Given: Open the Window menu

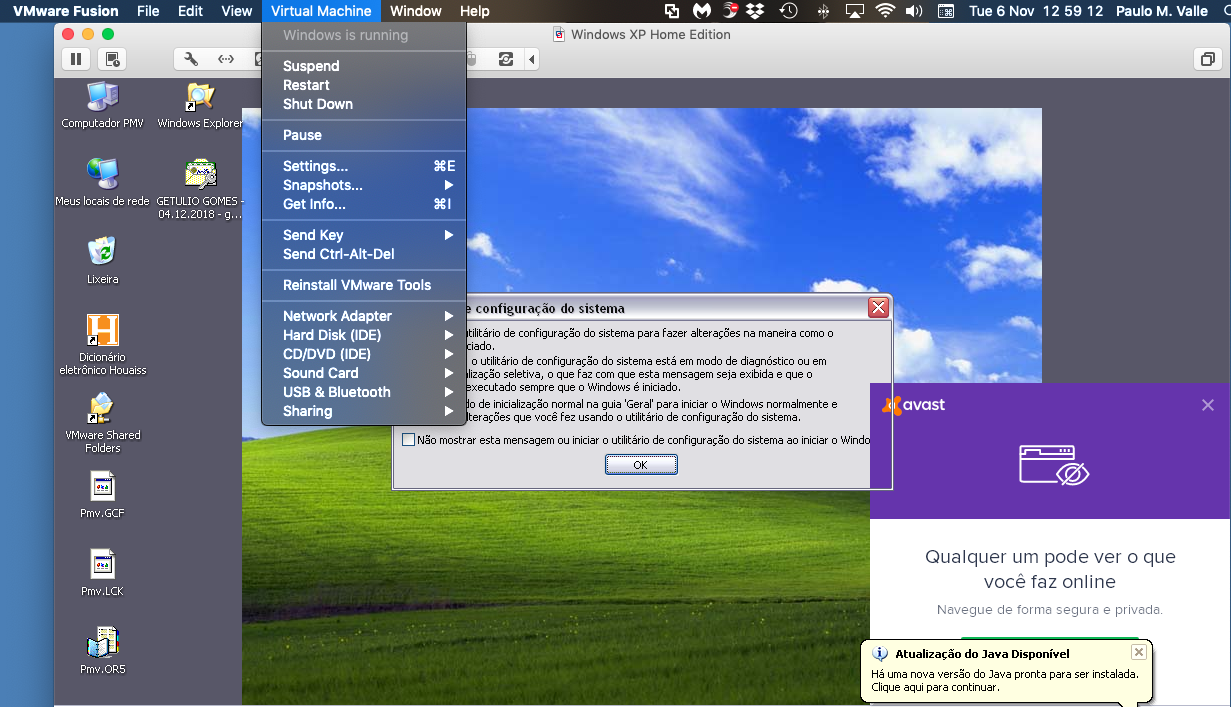Looking at the screenshot, I should click(x=416, y=11).
